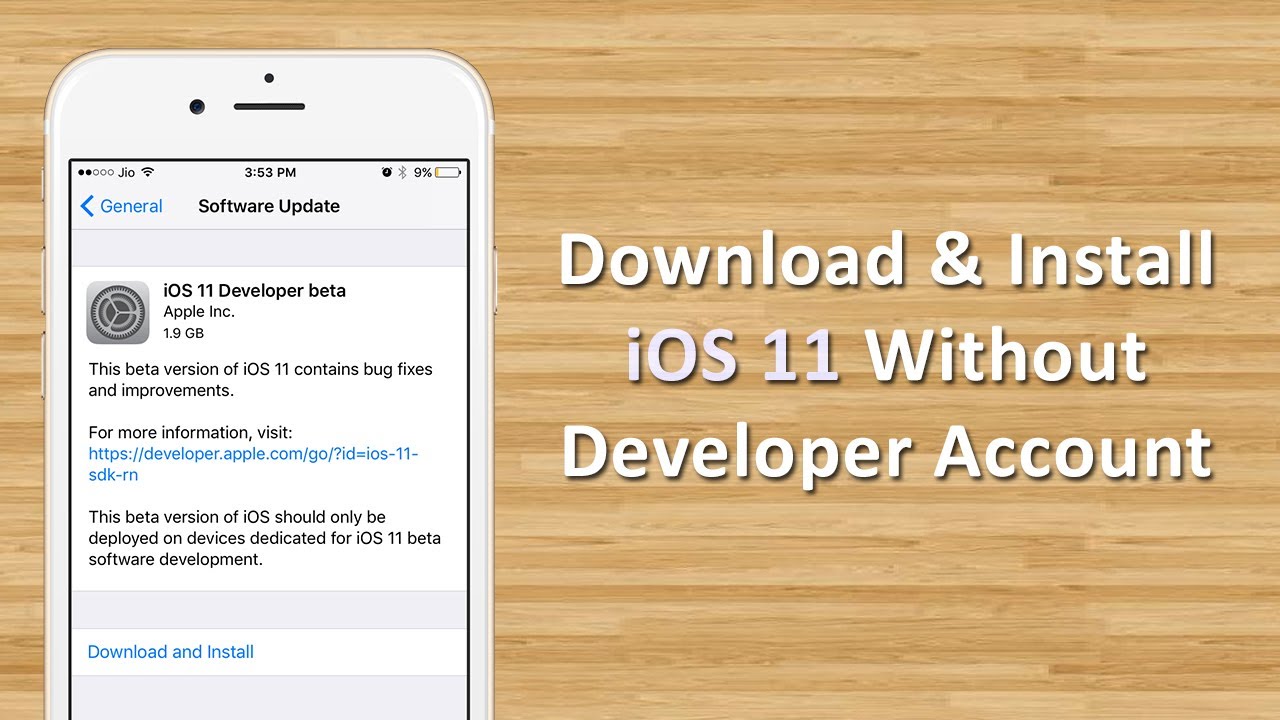The height and width of the screenshot is (720, 1280).
Task: Tap the Wi-Fi status icon
Action: click(x=148, y=172)
